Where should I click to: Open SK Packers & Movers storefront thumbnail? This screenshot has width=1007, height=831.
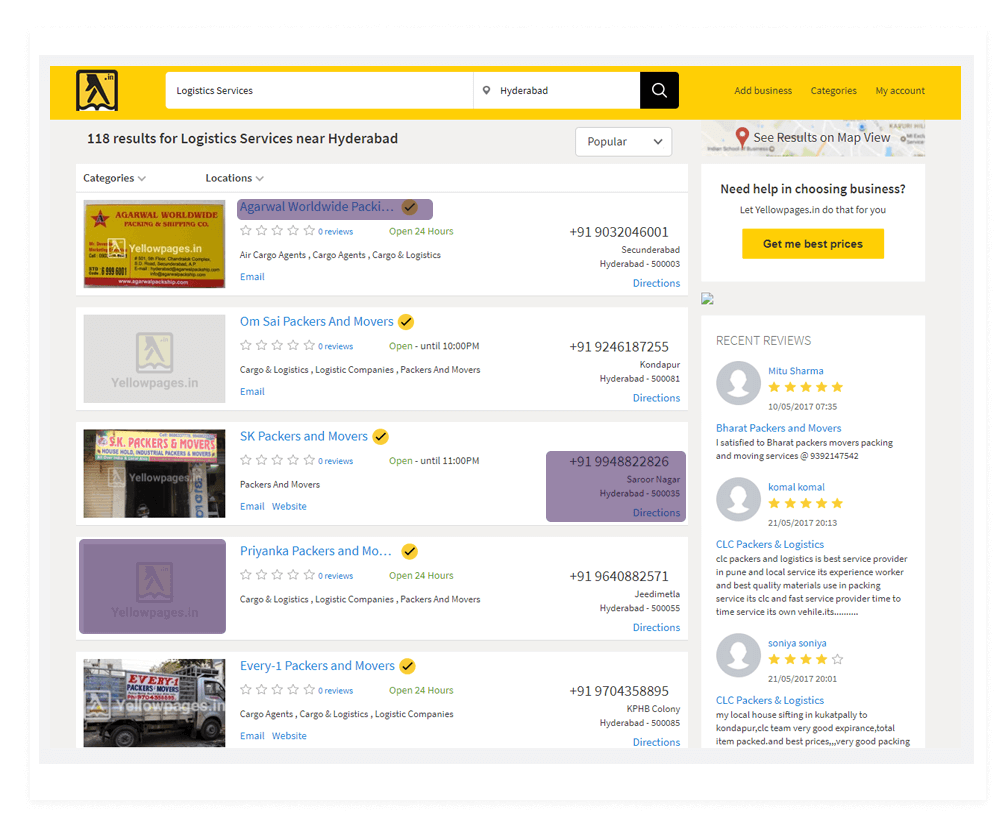tap(154, 474)
